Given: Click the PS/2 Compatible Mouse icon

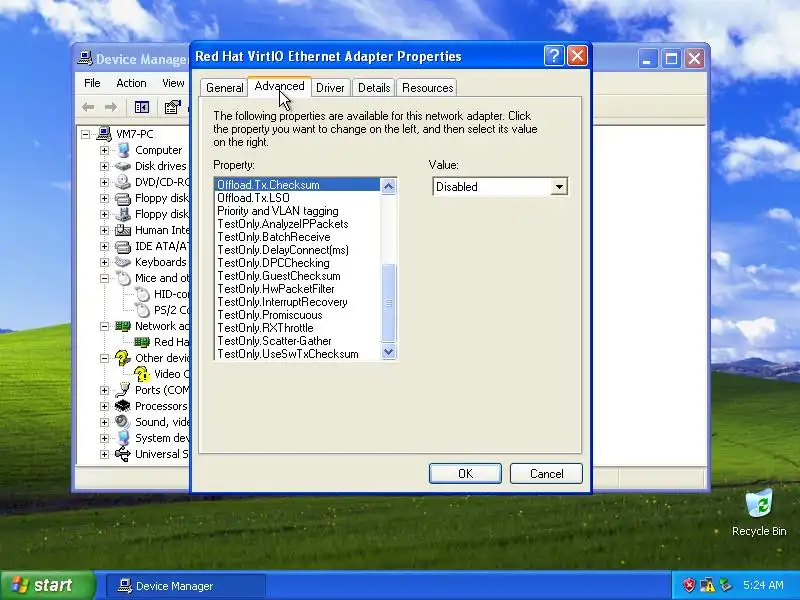Looking at the screenshot, I should [x=142, y=310].
